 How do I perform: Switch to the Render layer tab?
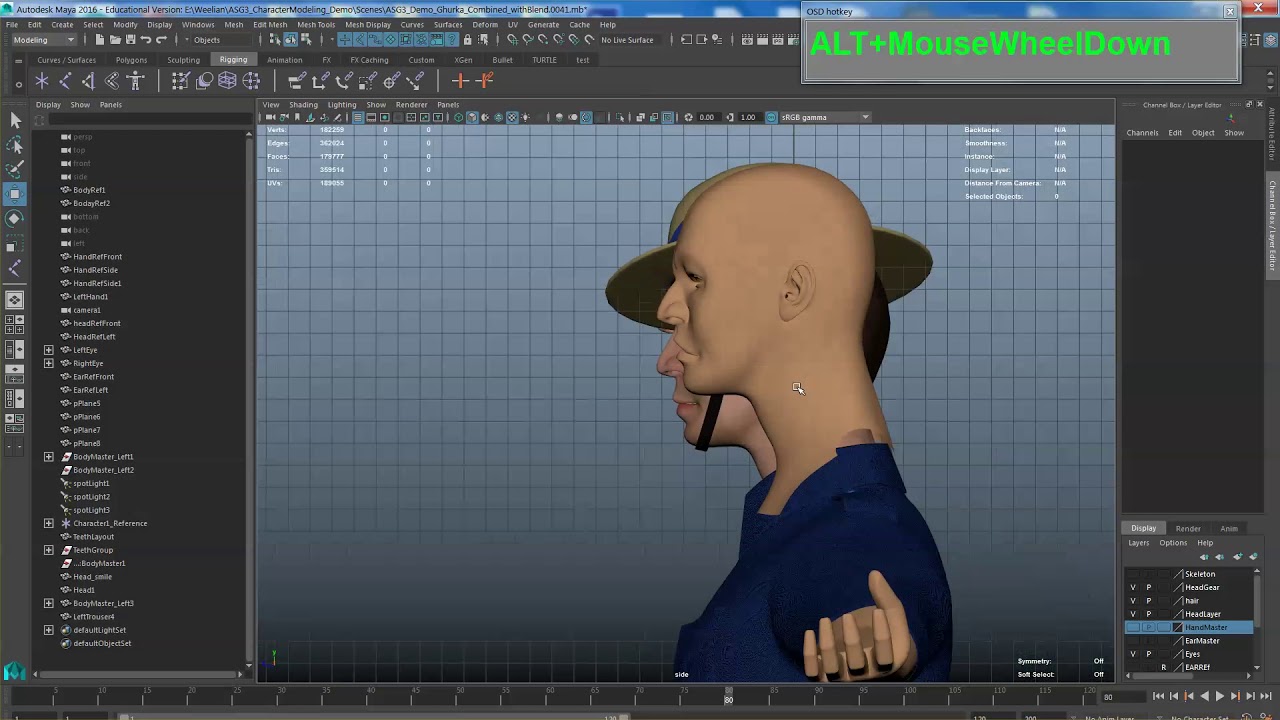(1188, 529)
